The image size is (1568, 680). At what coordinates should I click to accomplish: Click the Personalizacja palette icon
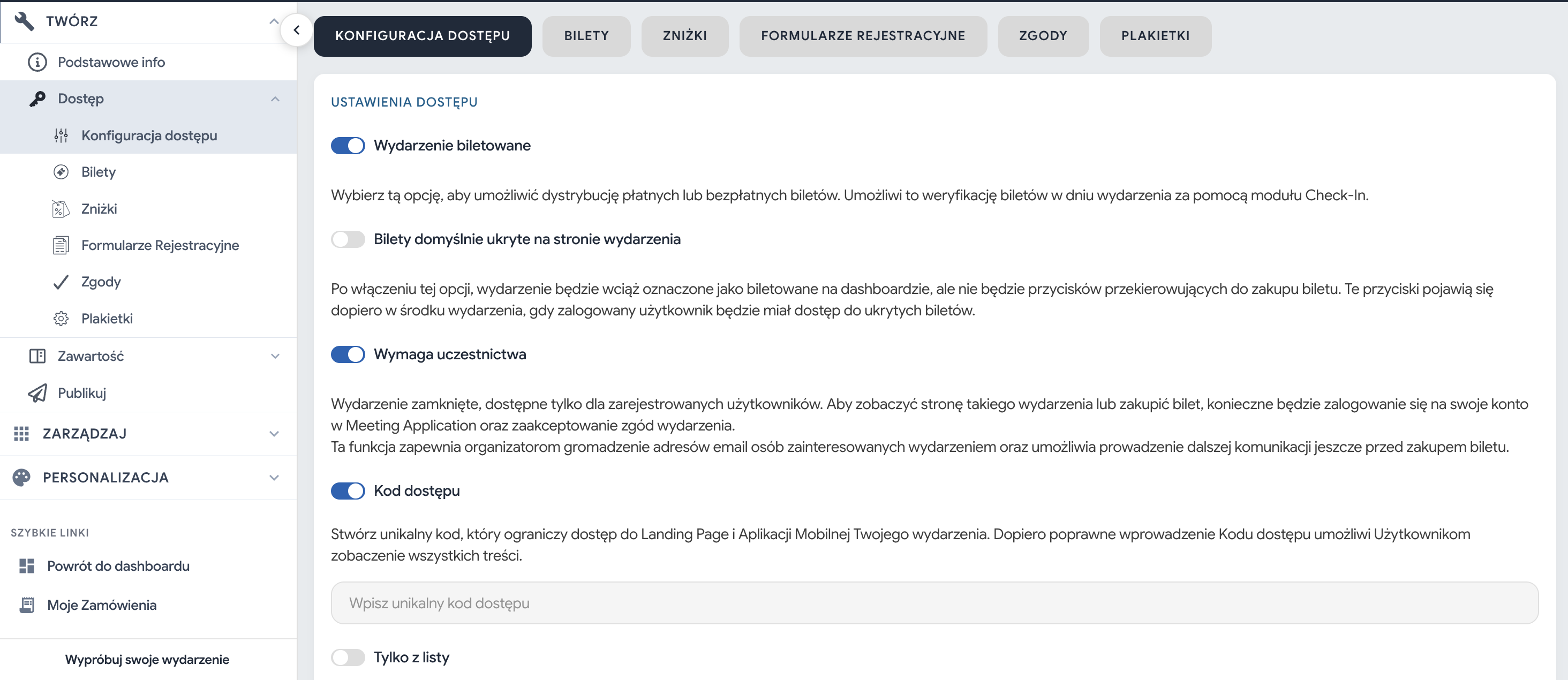coord(21,478)
